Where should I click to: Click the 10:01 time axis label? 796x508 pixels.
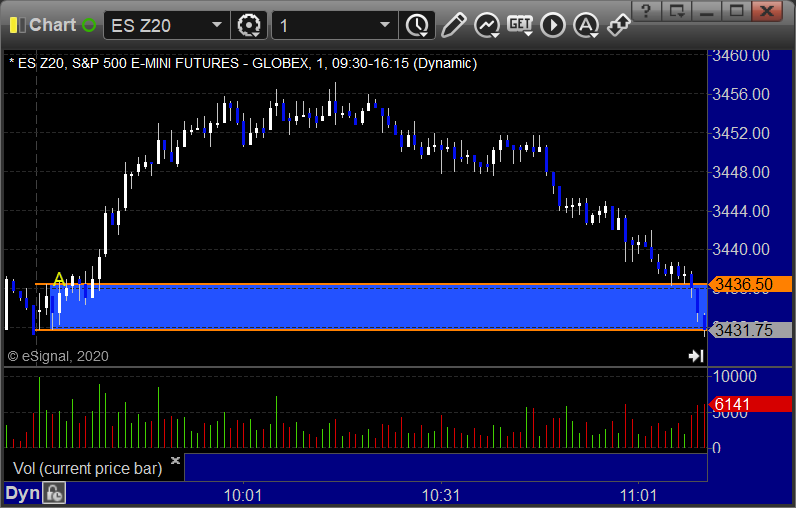pos(243,495)
